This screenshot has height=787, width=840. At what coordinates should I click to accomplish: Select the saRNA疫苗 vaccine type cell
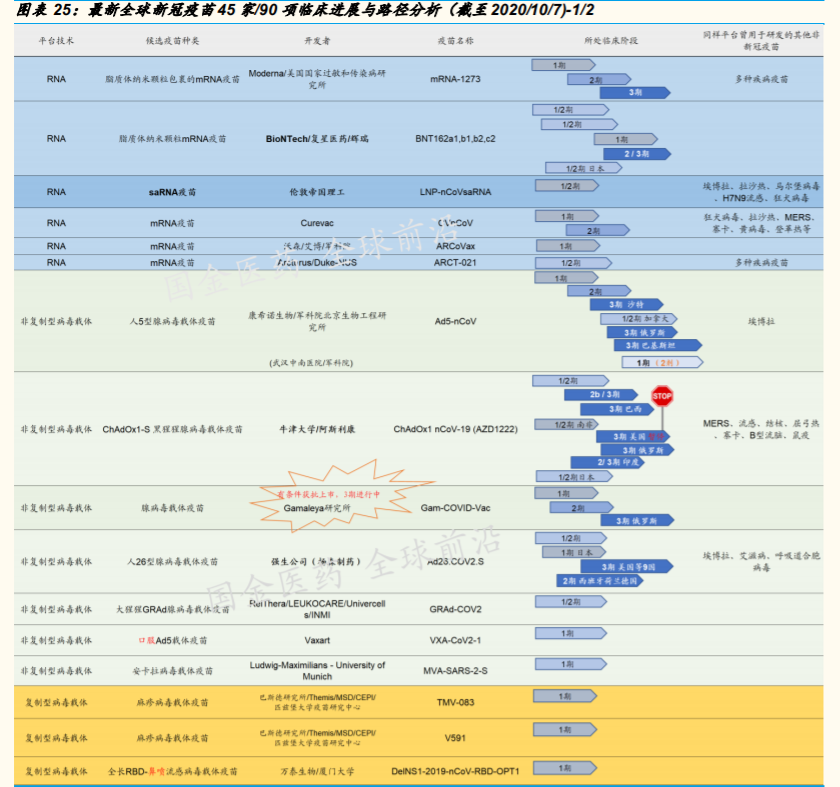click(172, 192)
